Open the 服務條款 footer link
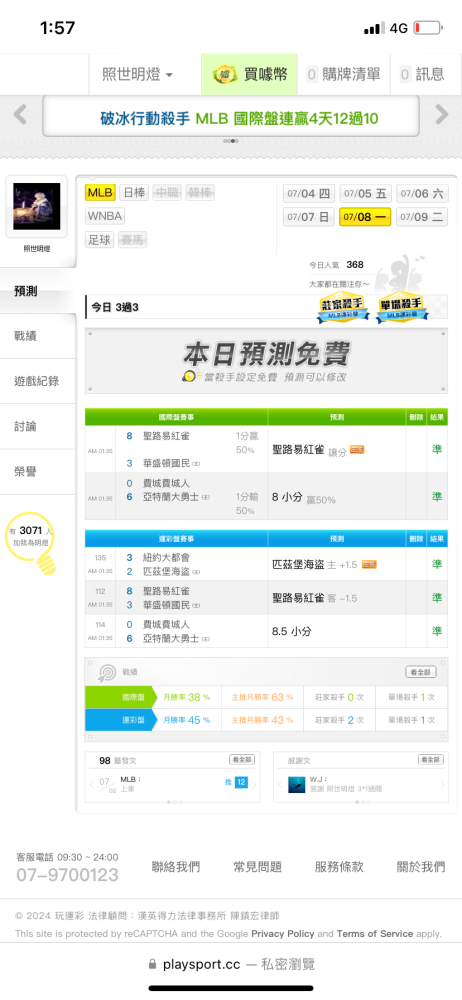The width and height of the screenshot is (462, 1000). (339, 867)
